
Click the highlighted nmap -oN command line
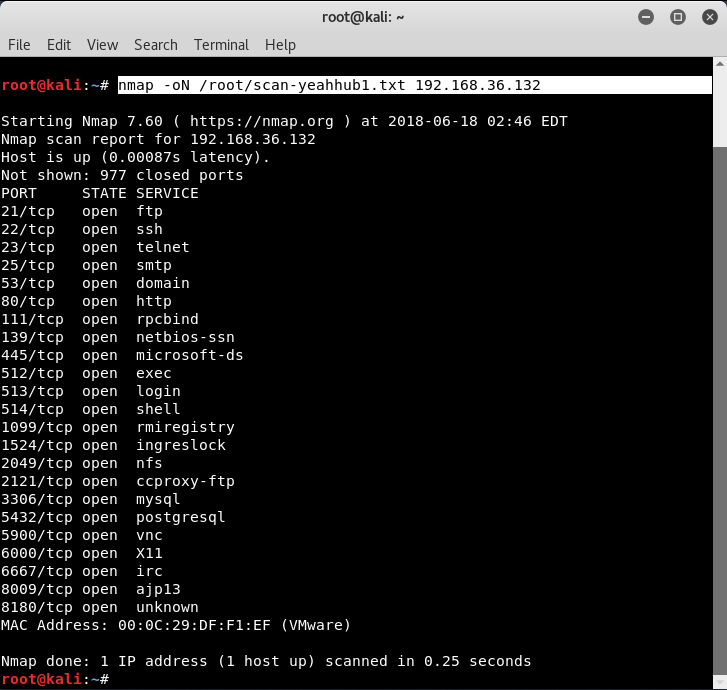[x=415, y=85]
